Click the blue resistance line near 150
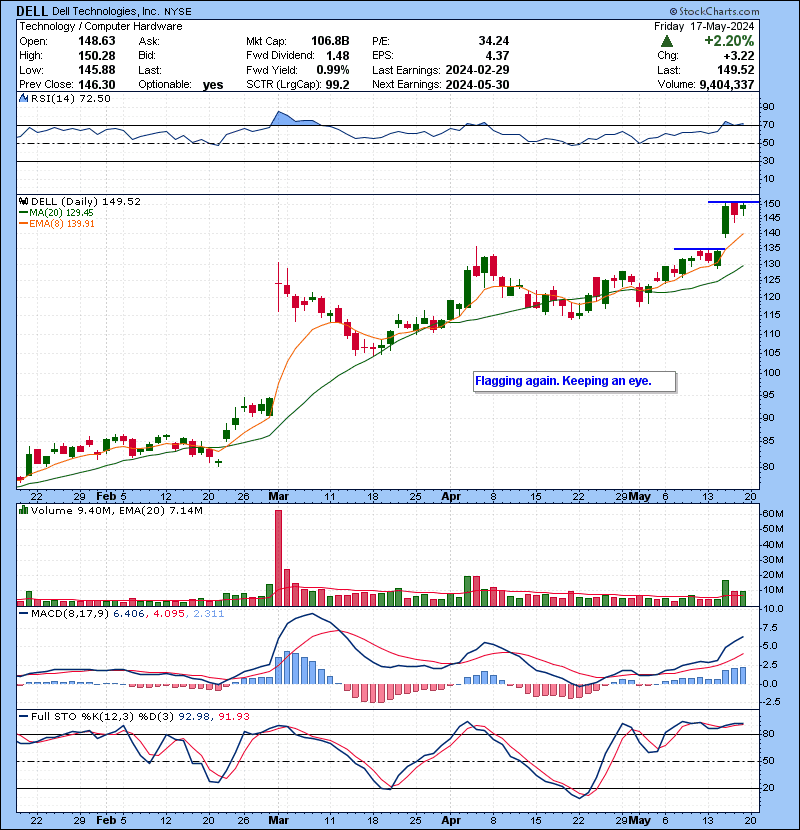 733,202
